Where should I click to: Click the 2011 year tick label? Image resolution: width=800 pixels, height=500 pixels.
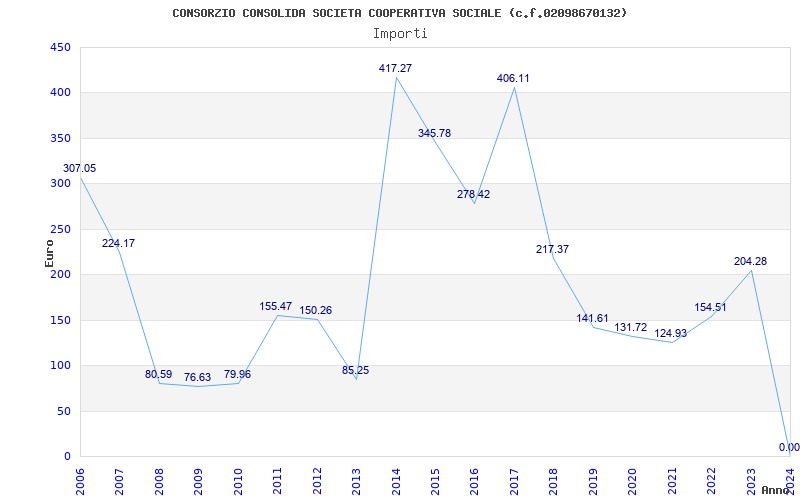278,482
